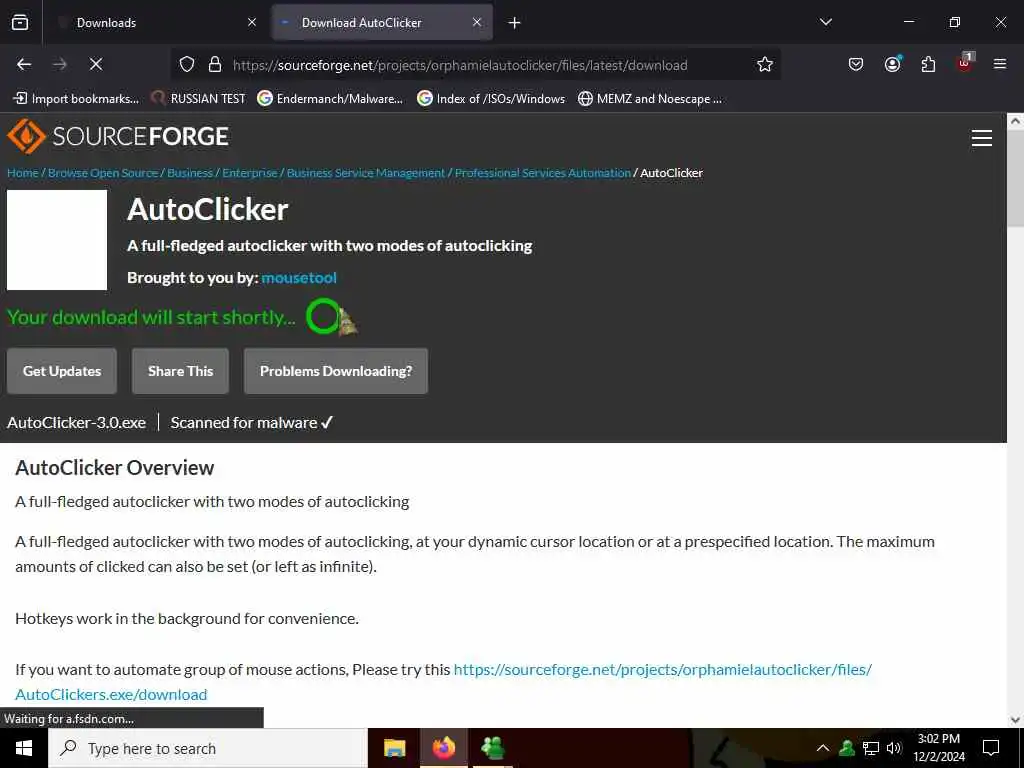Viewport: 1024px width, 768px height.
Task: Click the AutoClicker Overview heading
Action: 114,468
